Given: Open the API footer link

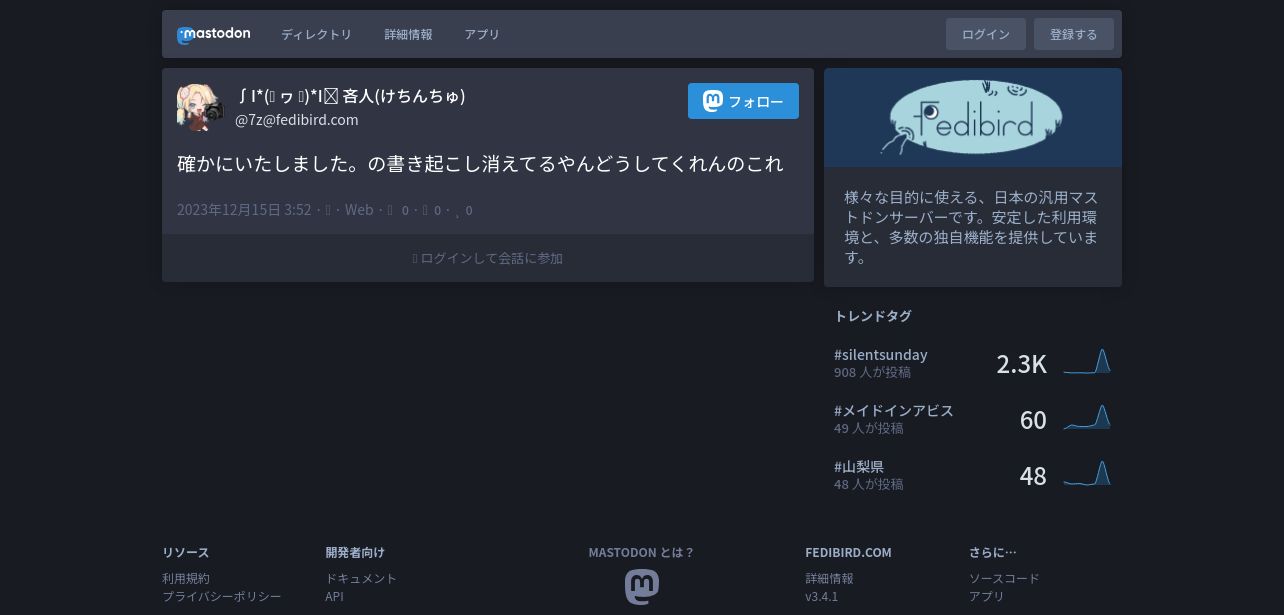Looking at the screenshot, I should click(334, 596).
